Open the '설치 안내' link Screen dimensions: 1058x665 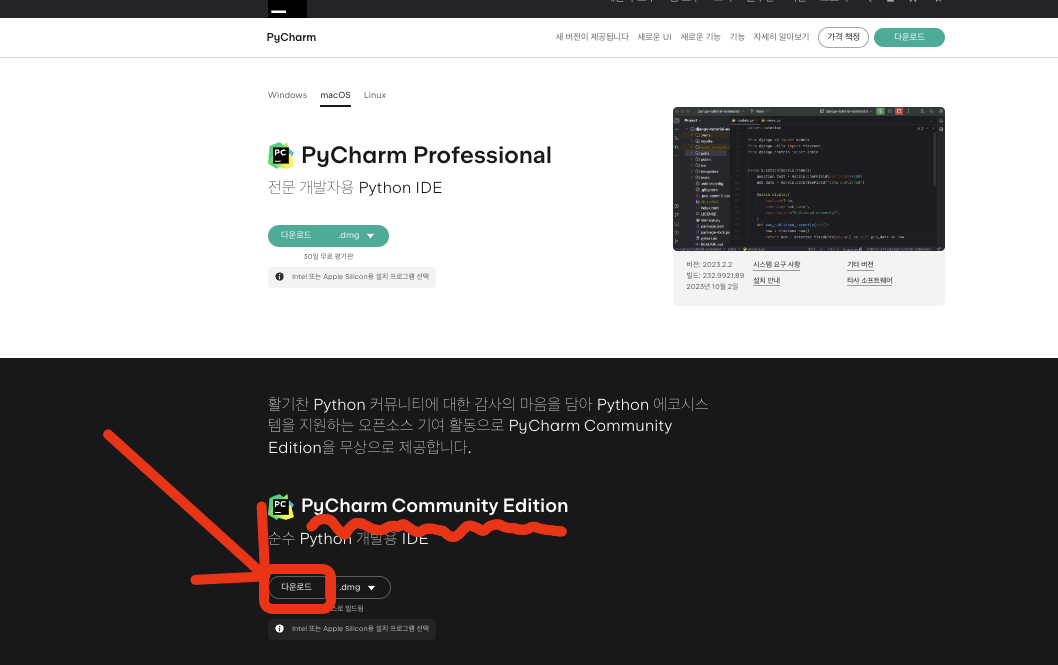click(x=767, y=281)
